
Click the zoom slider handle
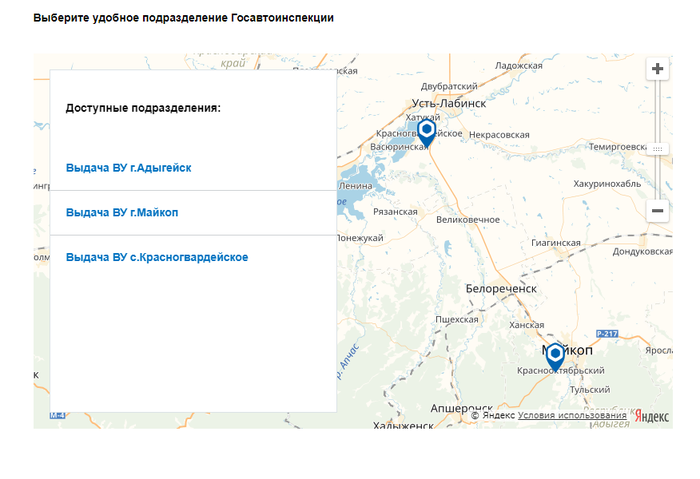(658, 148)
